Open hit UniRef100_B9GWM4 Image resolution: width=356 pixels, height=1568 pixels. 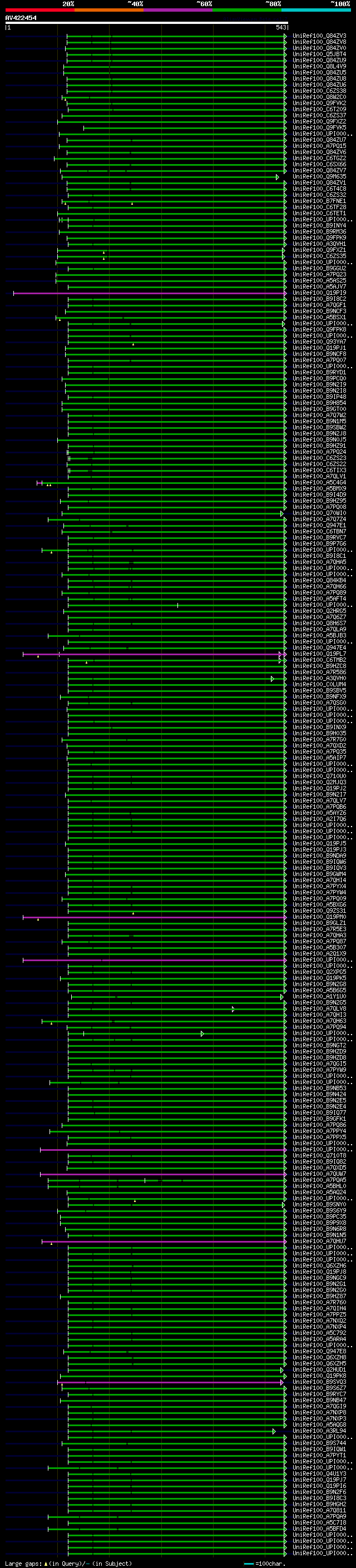319,874
